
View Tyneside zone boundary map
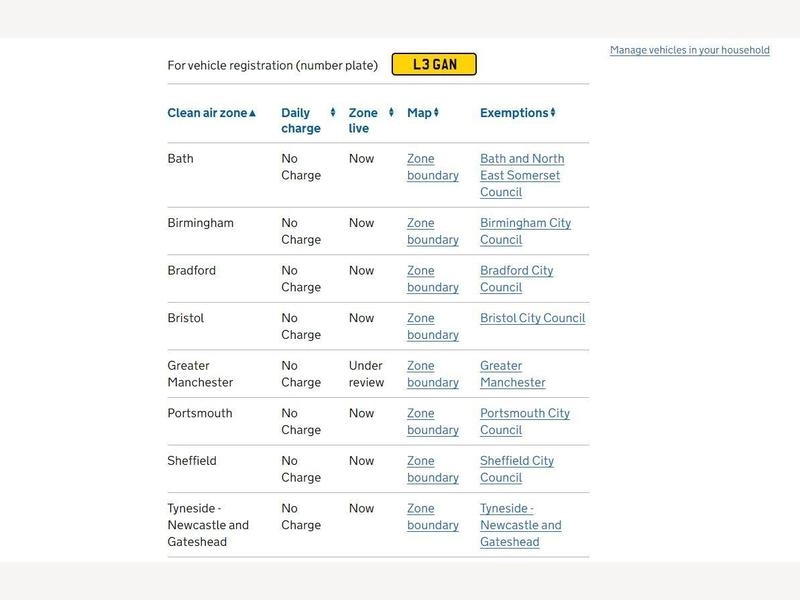point(433,516)
